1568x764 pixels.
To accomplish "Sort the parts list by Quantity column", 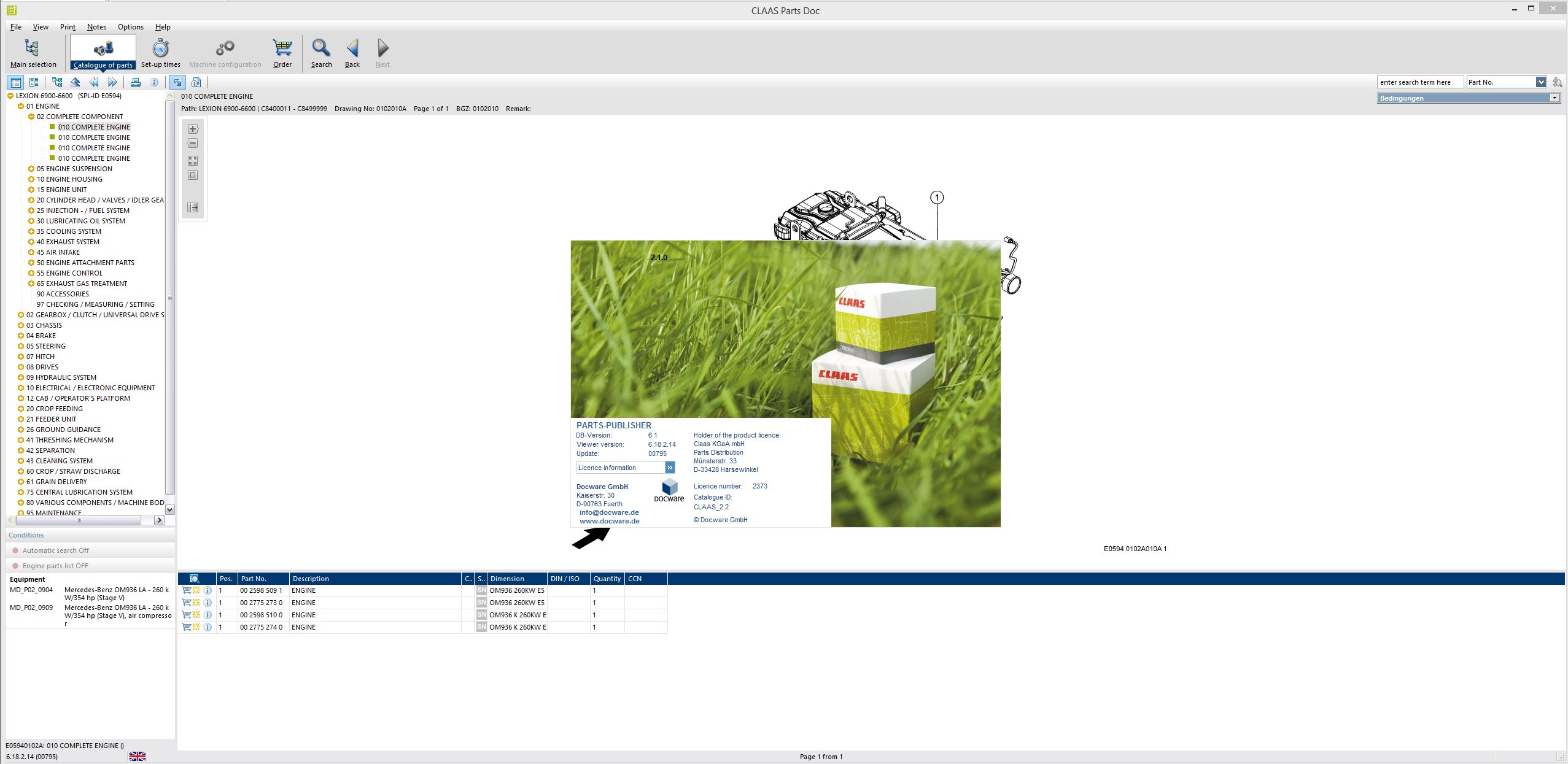I will click(607, 579).
